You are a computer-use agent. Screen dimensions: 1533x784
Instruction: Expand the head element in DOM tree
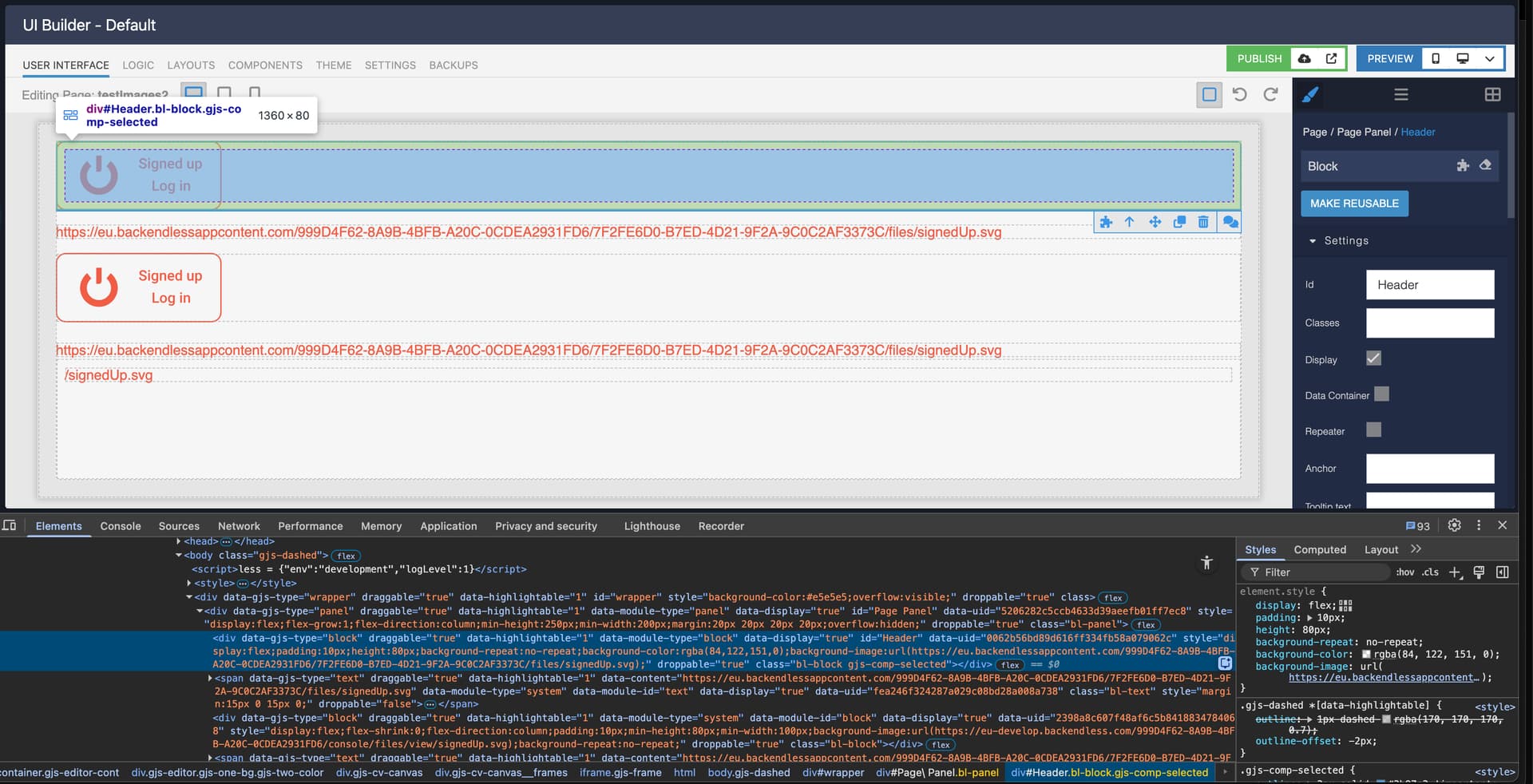pos(179,541)
